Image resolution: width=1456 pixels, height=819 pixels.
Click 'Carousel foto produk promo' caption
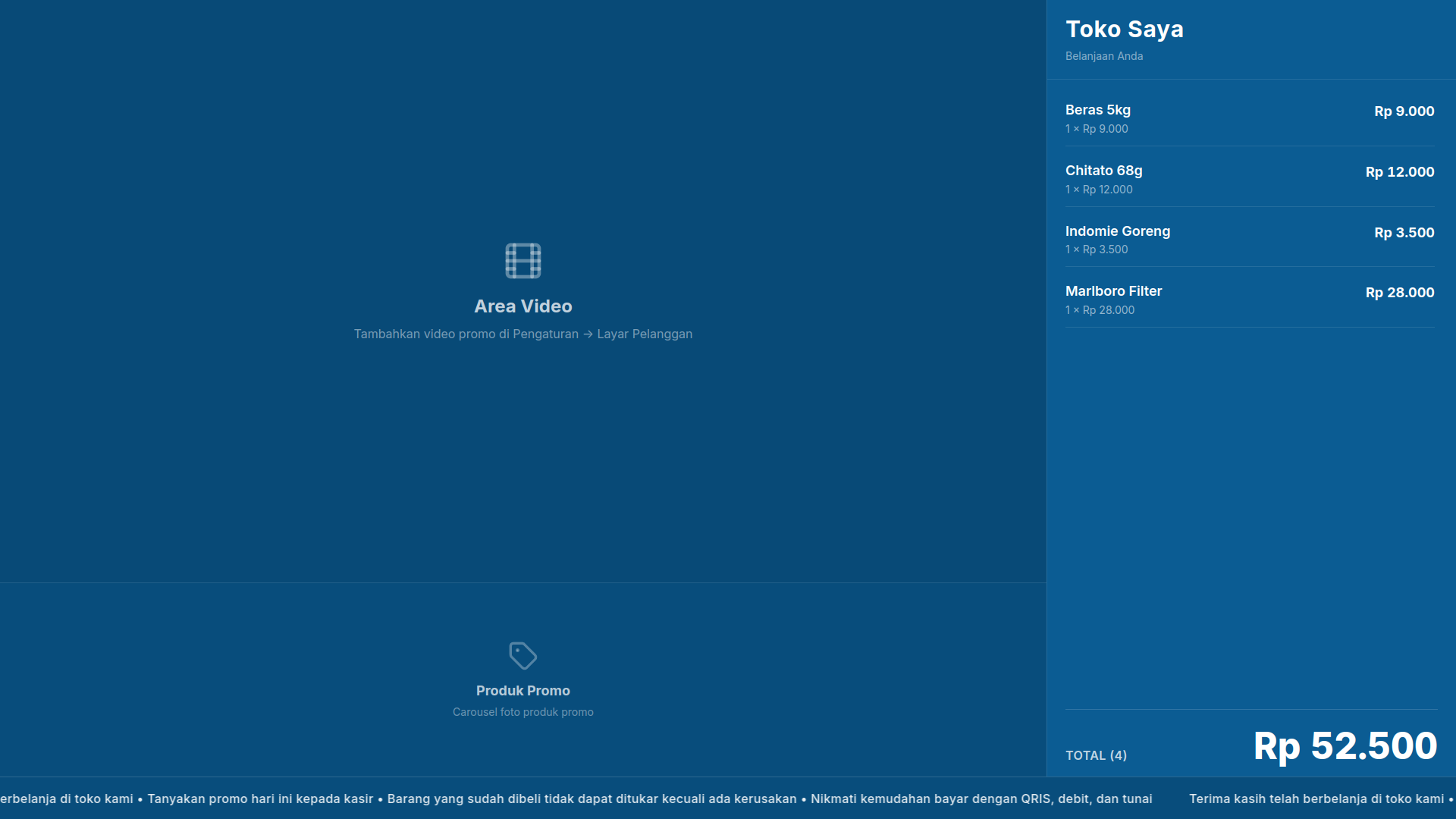pyautogui.click(x=523, y=712)
